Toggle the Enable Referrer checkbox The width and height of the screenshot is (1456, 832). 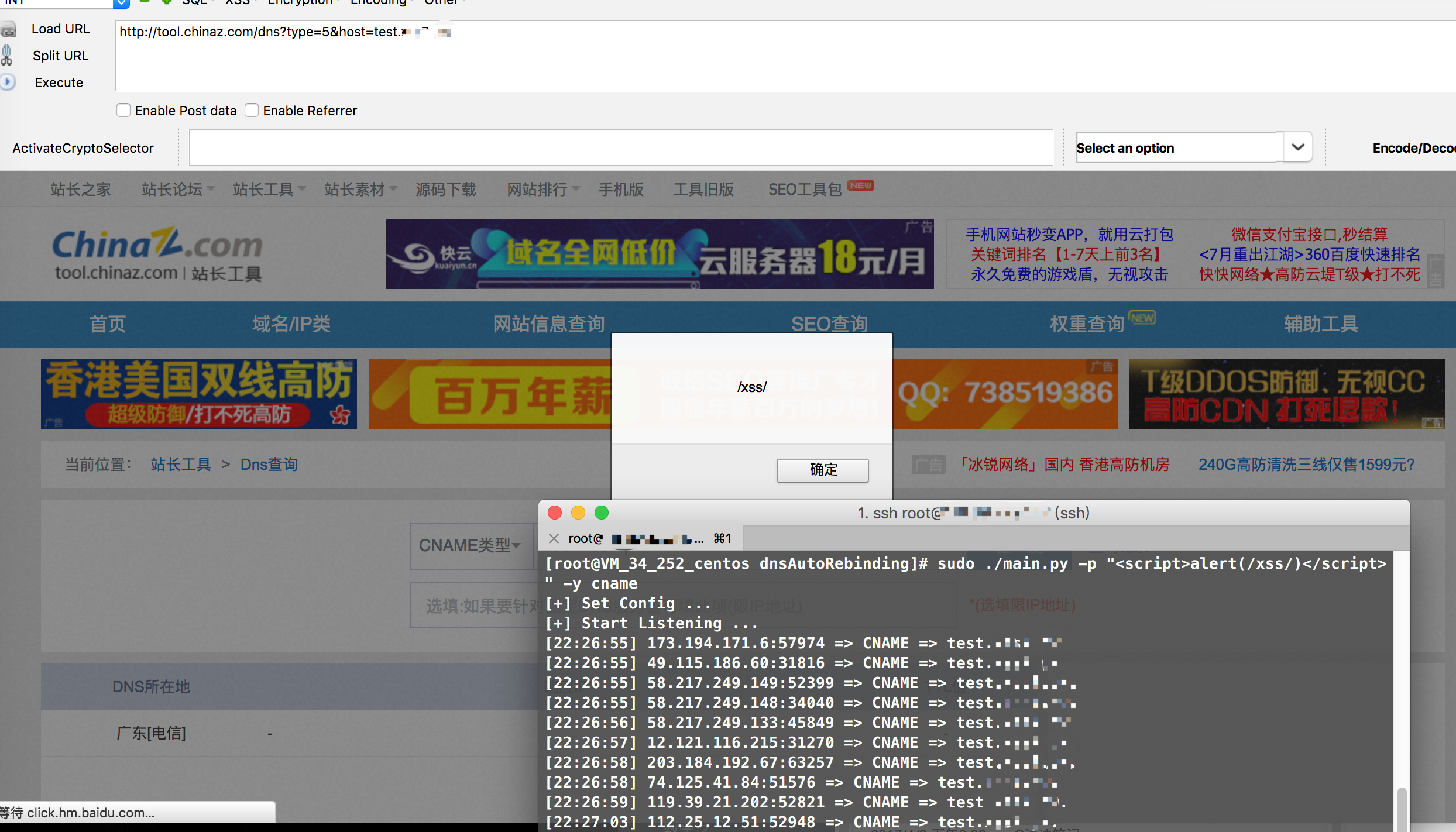(x=252, y=111)
